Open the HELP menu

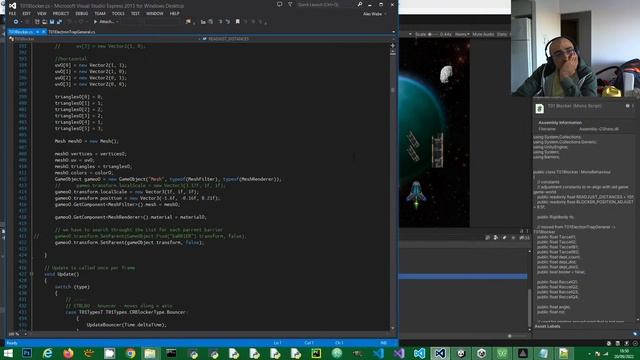pos(174,13)
